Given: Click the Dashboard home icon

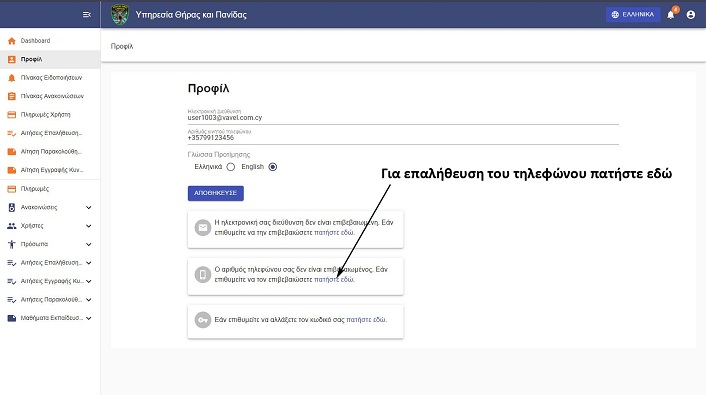Looking at the screenshot, I should point(12,41).
